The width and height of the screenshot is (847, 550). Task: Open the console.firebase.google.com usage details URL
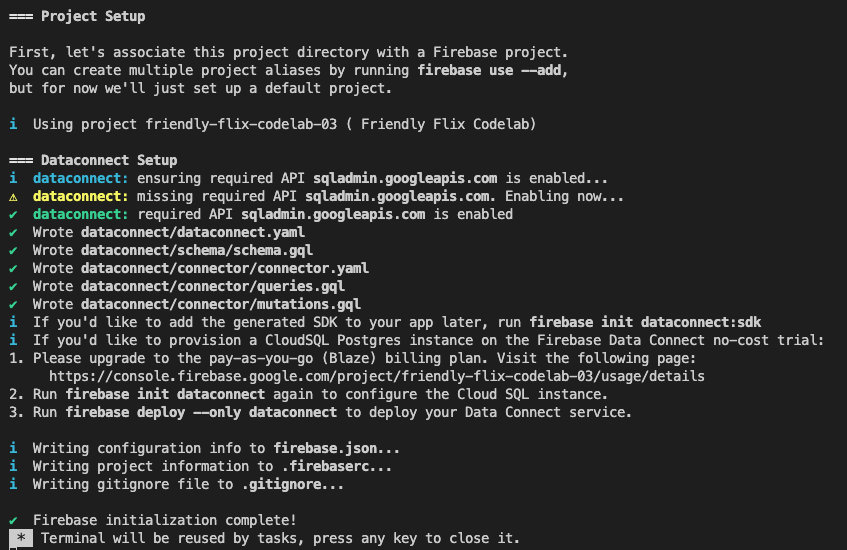point(376,376)
